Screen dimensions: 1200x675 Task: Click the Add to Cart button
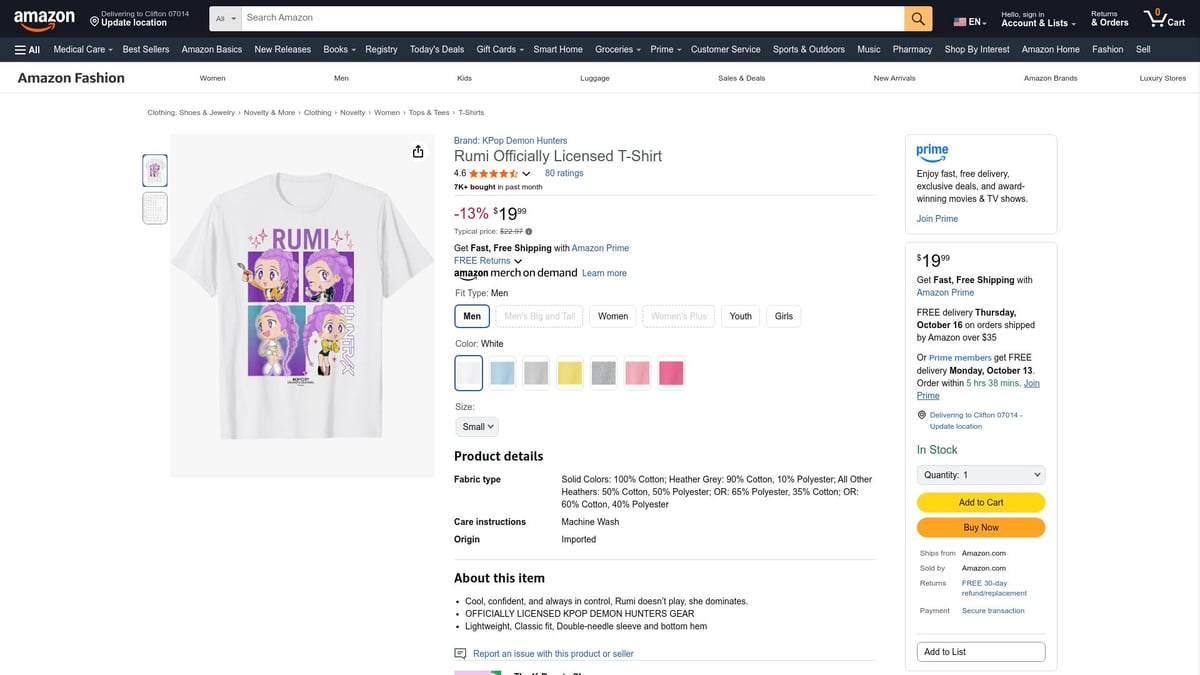point(980,502)
